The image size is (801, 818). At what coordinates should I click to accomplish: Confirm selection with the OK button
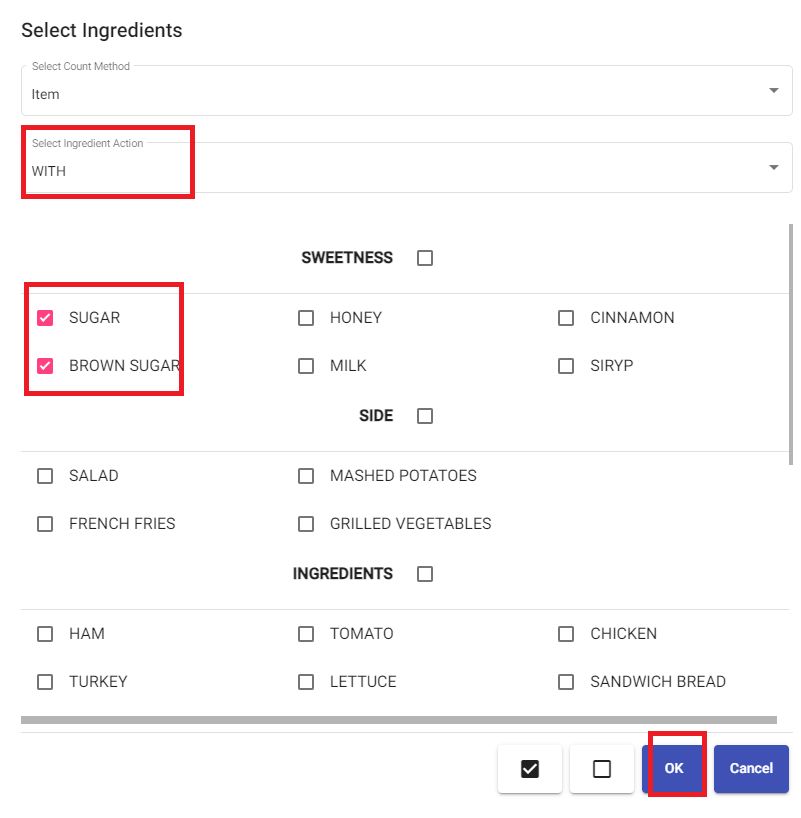tap(674, 768)
